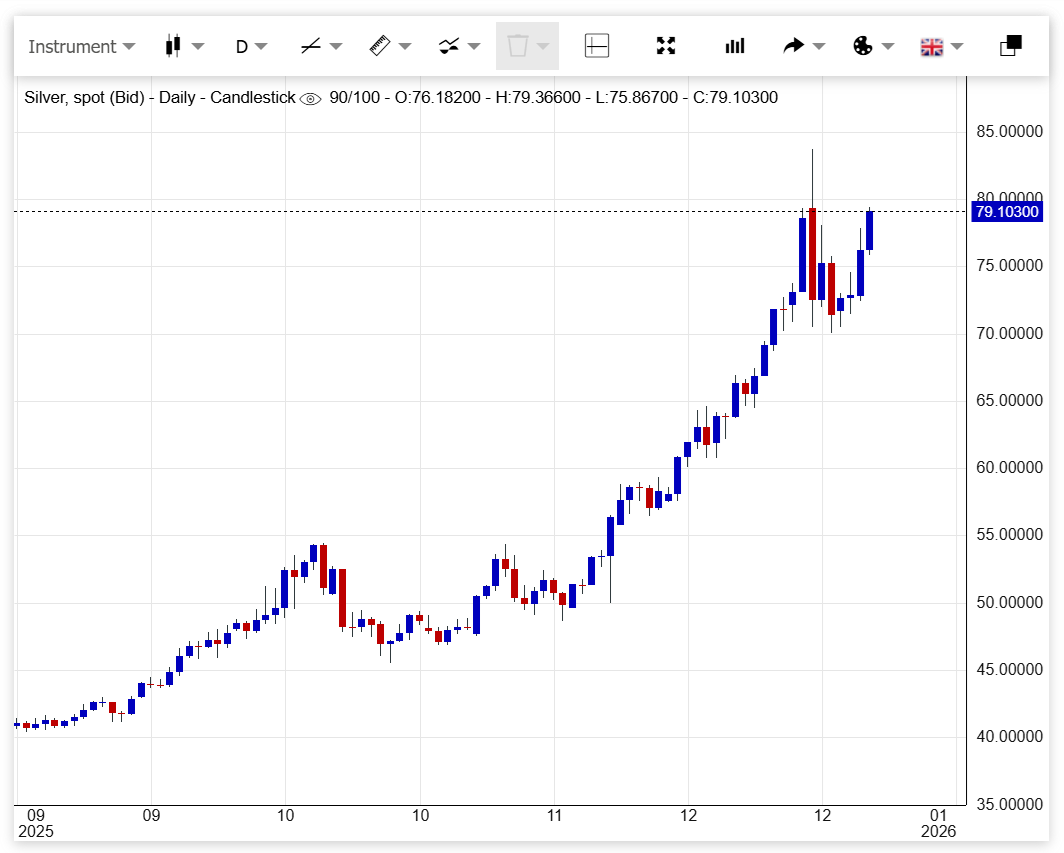Toggle fullscreen mode with the expand icon

point(666,46)
